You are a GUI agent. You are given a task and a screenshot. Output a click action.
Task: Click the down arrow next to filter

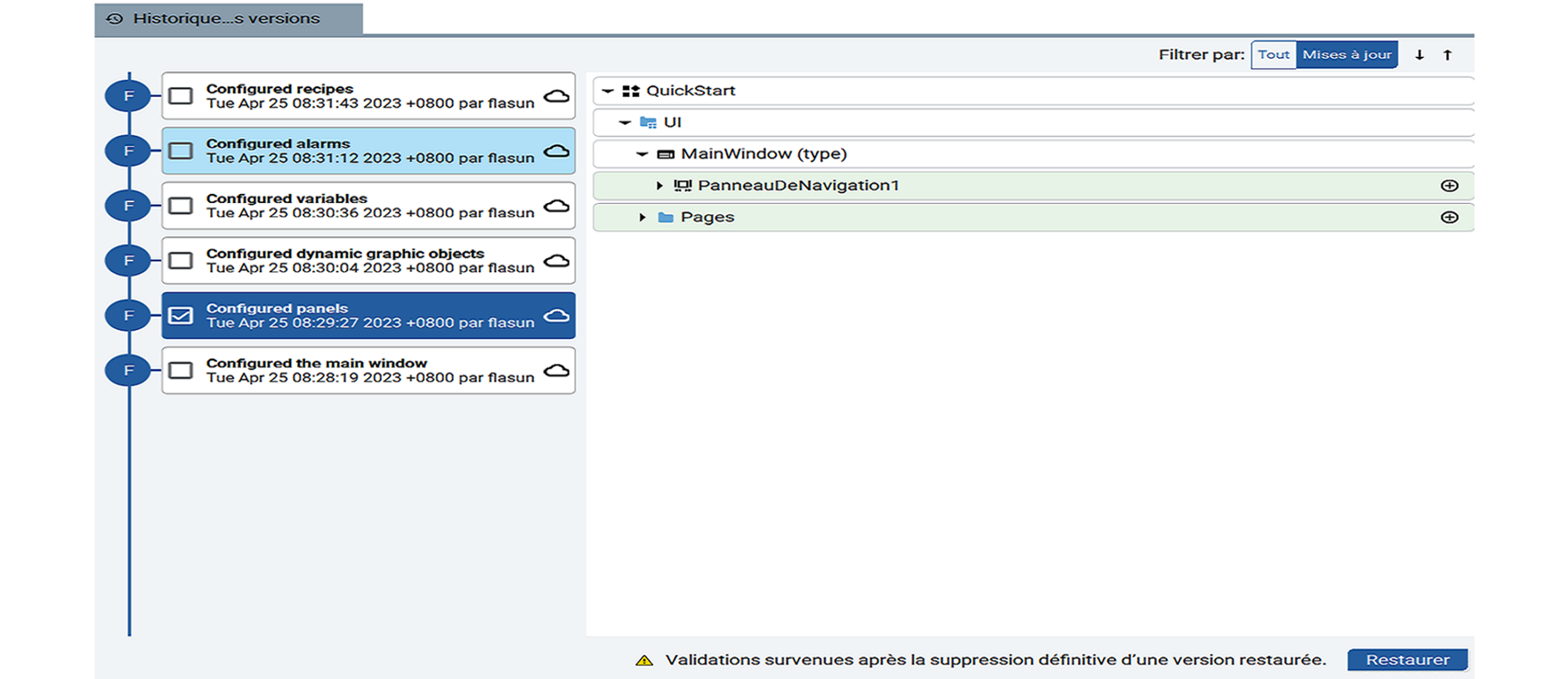(1419, 55)
